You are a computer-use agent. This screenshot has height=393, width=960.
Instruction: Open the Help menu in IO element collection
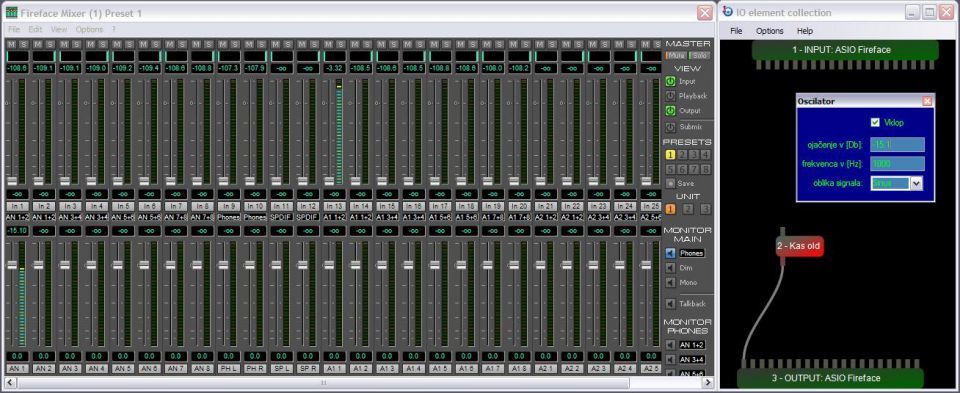804,31
